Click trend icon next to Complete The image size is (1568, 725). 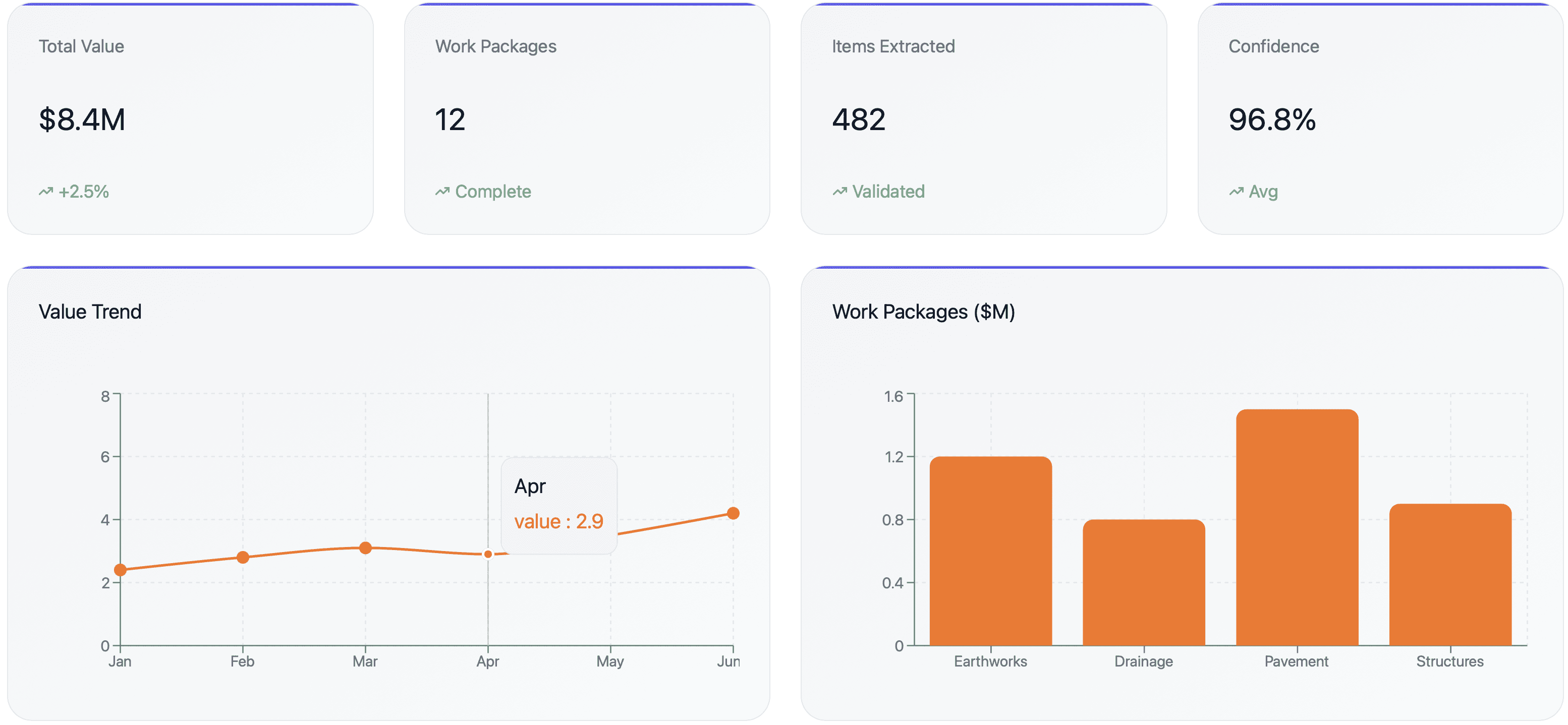coord(442,192)
